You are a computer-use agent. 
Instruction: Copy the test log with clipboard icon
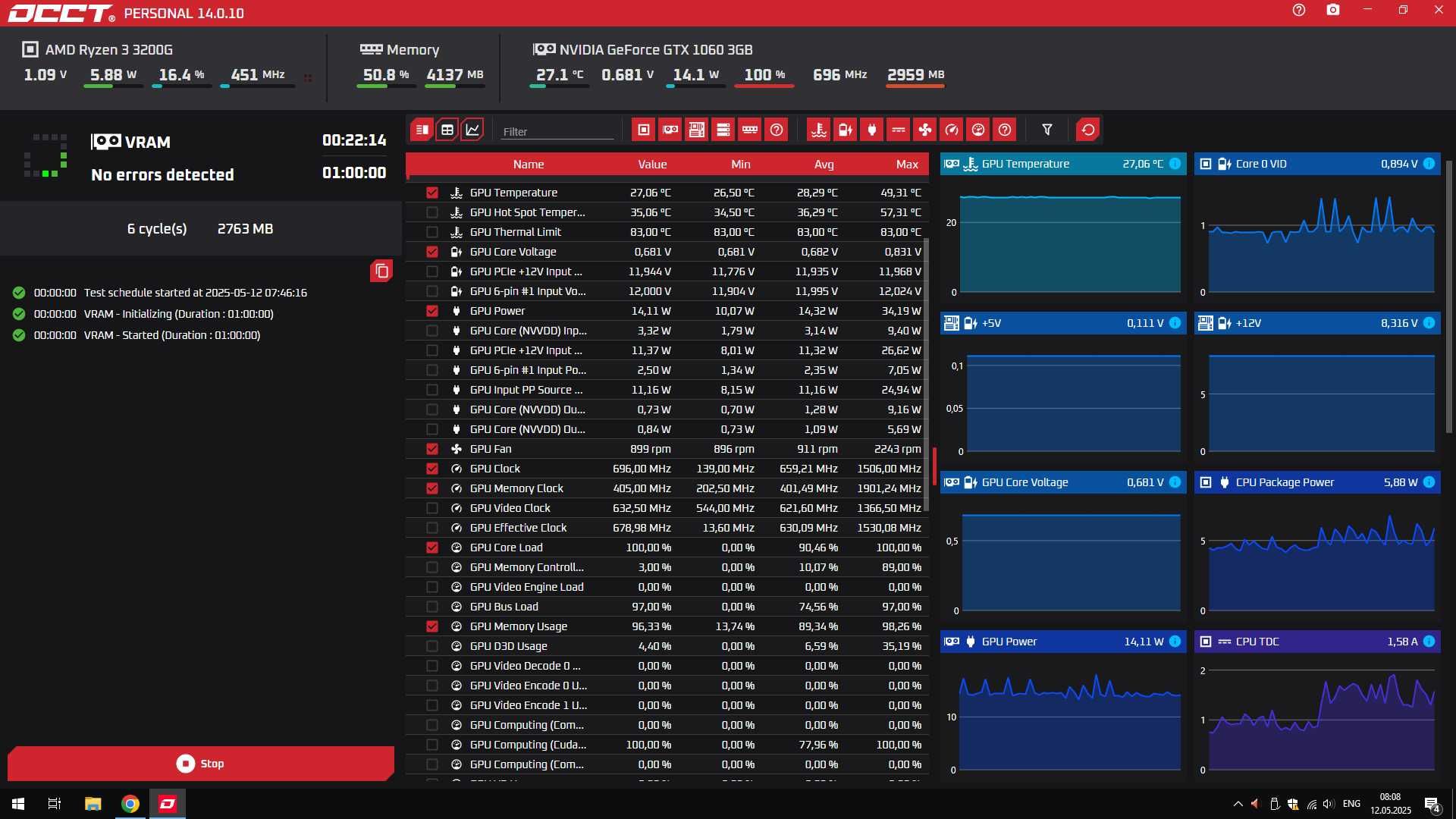(381, 271)
